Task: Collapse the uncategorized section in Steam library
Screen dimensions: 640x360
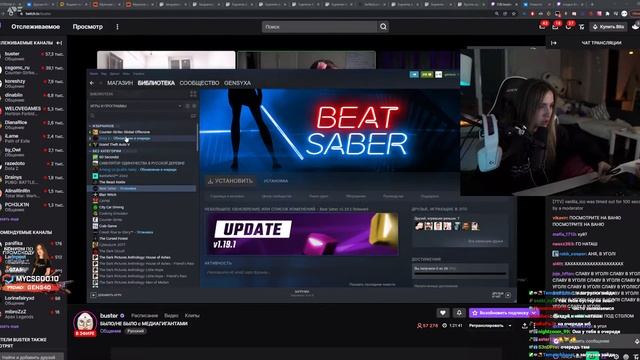Action: 90,151
